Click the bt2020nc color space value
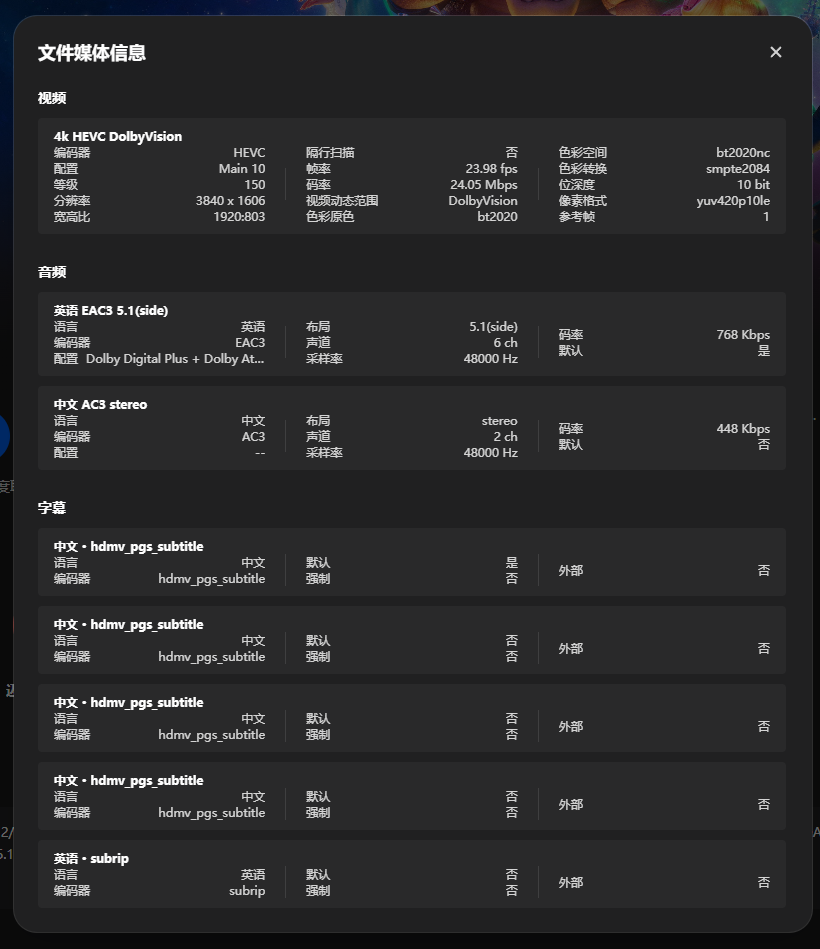 pyautogui.click(x=743, y=153)
